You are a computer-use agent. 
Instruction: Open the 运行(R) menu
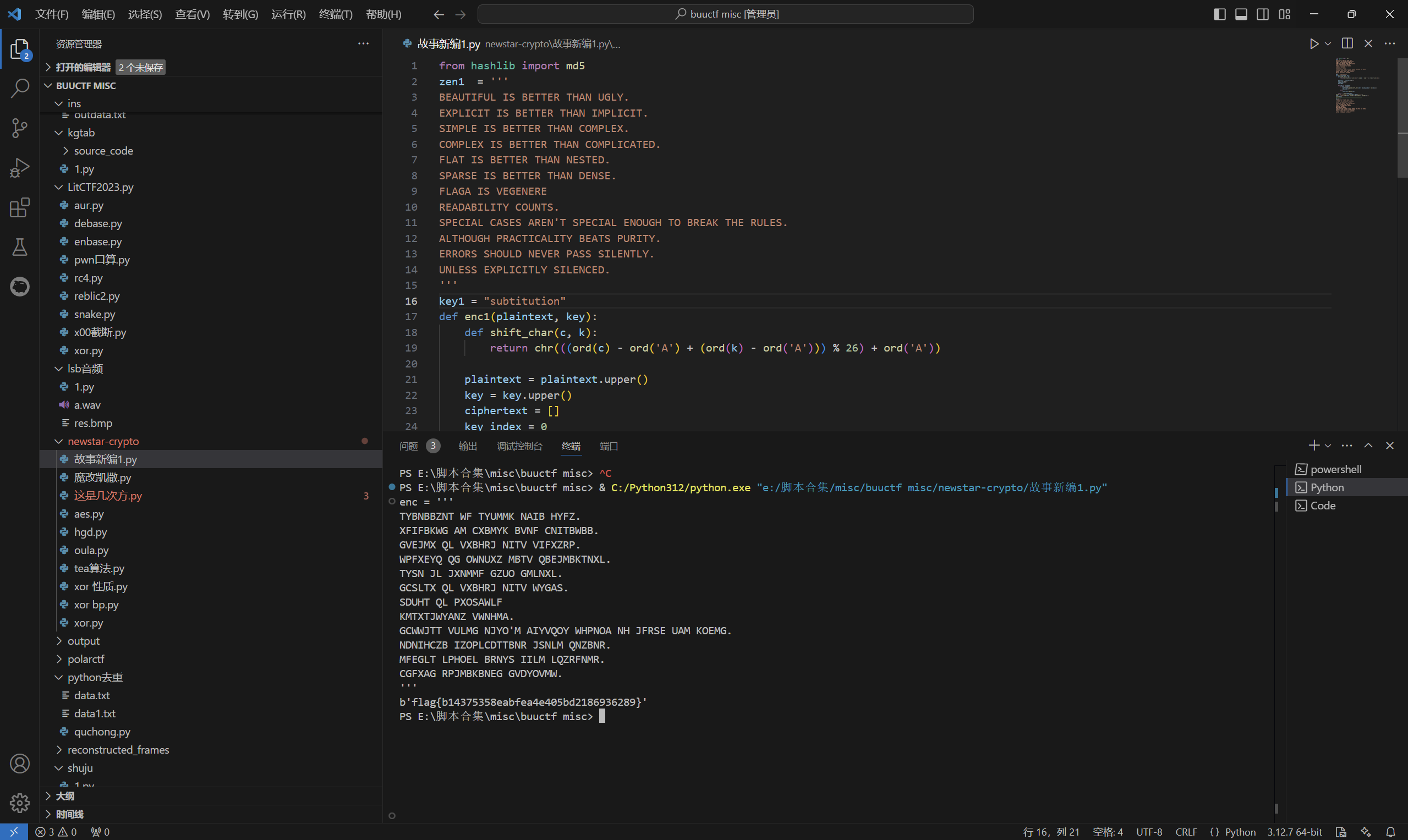[x=289, y=14]
